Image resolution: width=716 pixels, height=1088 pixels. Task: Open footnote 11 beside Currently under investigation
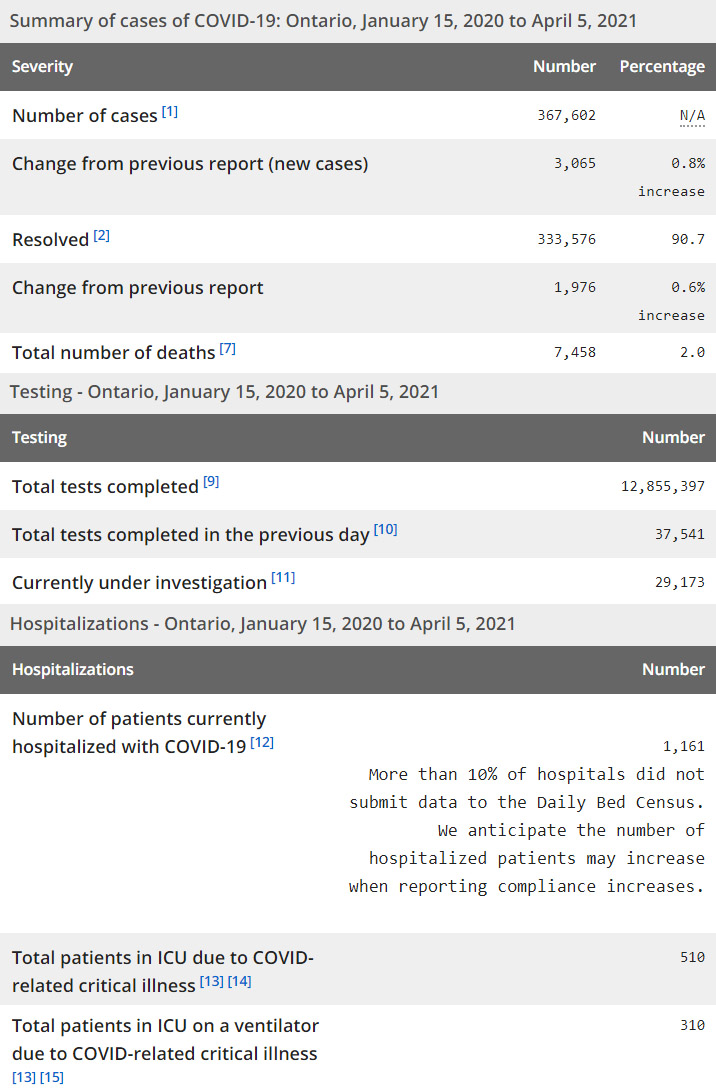[283, 577]
